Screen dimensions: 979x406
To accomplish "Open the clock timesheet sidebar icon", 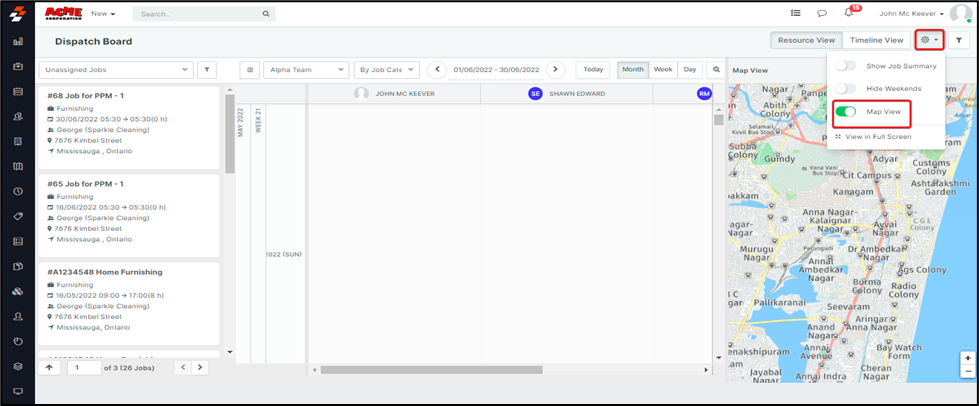I will (18, 191).
